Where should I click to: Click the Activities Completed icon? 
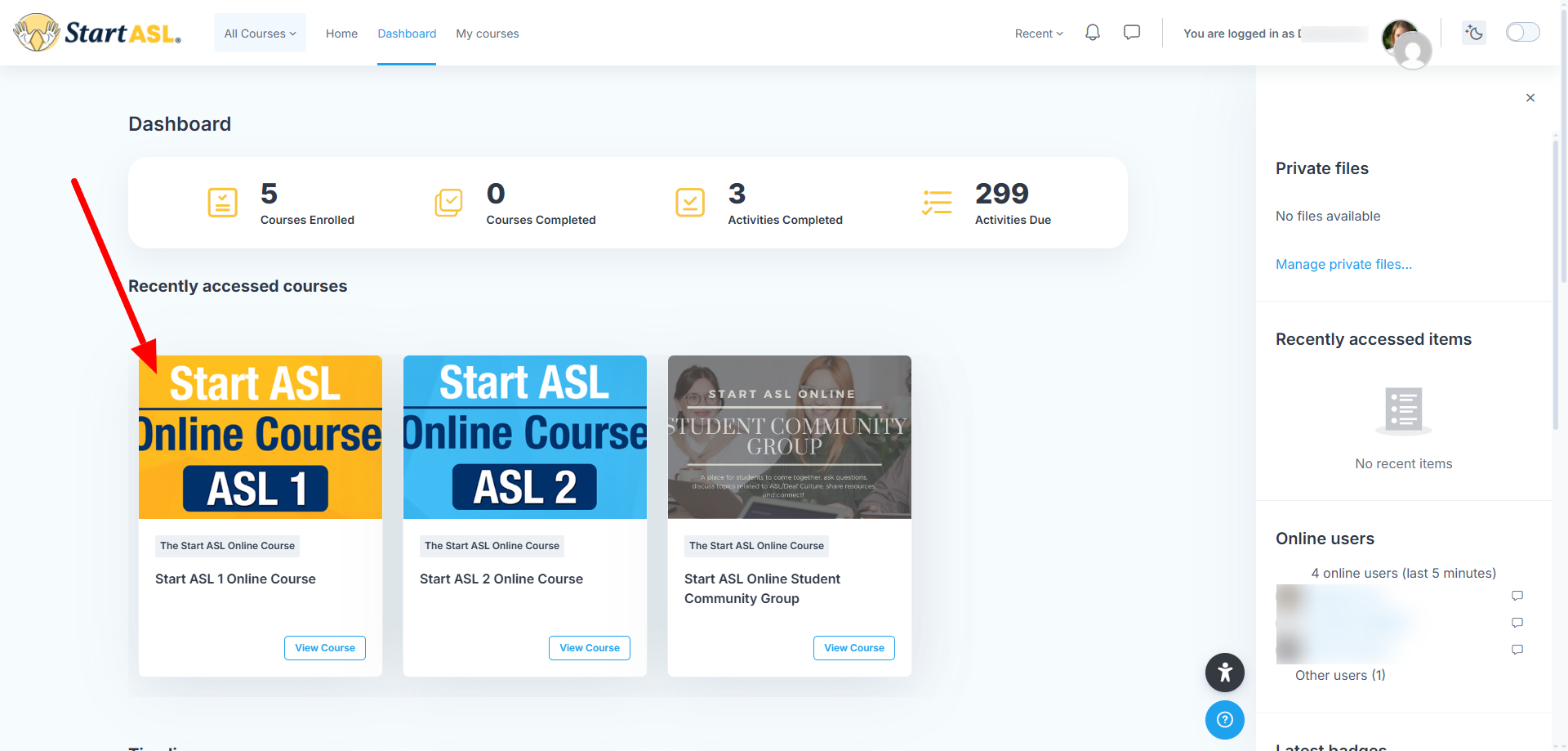pyautogui.click(x=690, y=203)
